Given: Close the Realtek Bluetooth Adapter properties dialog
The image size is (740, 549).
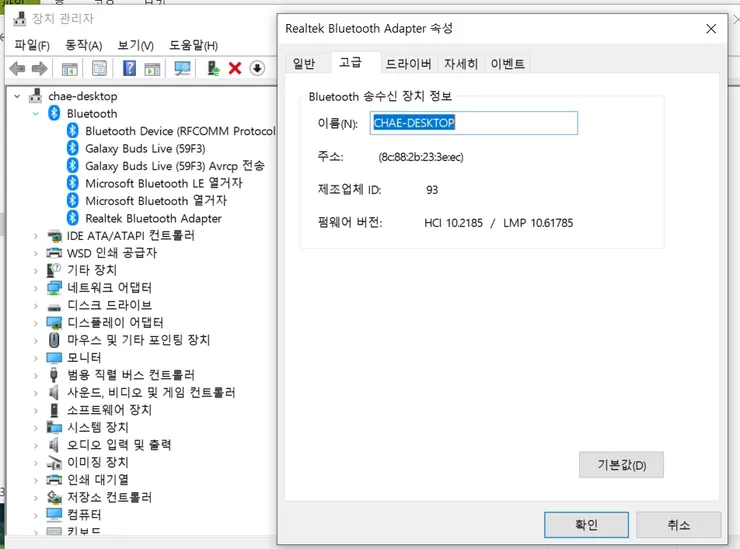Looking at the screenshot, I should 711,29.
